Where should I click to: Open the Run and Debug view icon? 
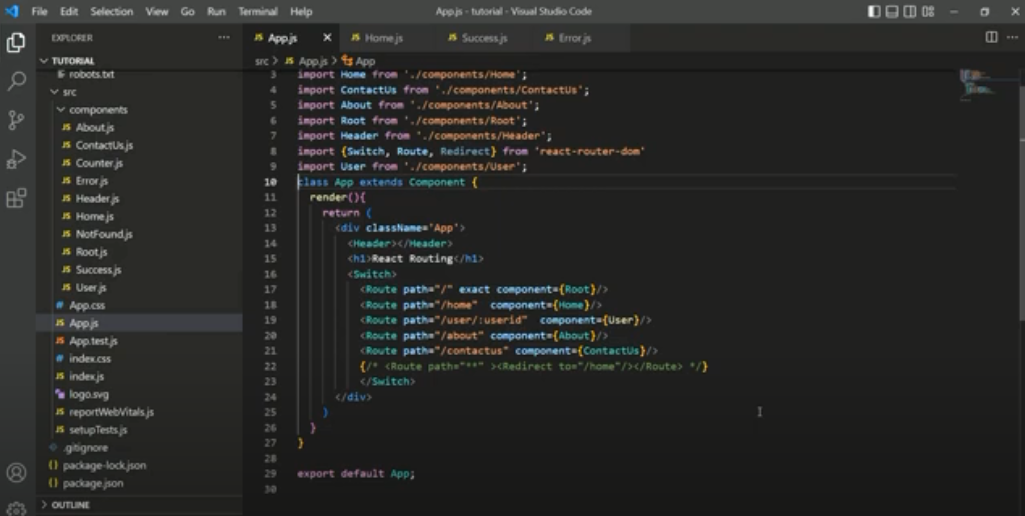coord(16,159)
